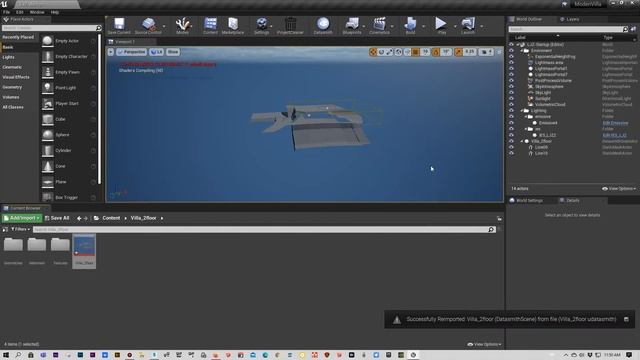
Task: Toggle visibility of LightmassPortal1 in the outliner
Action: (511, 69)
